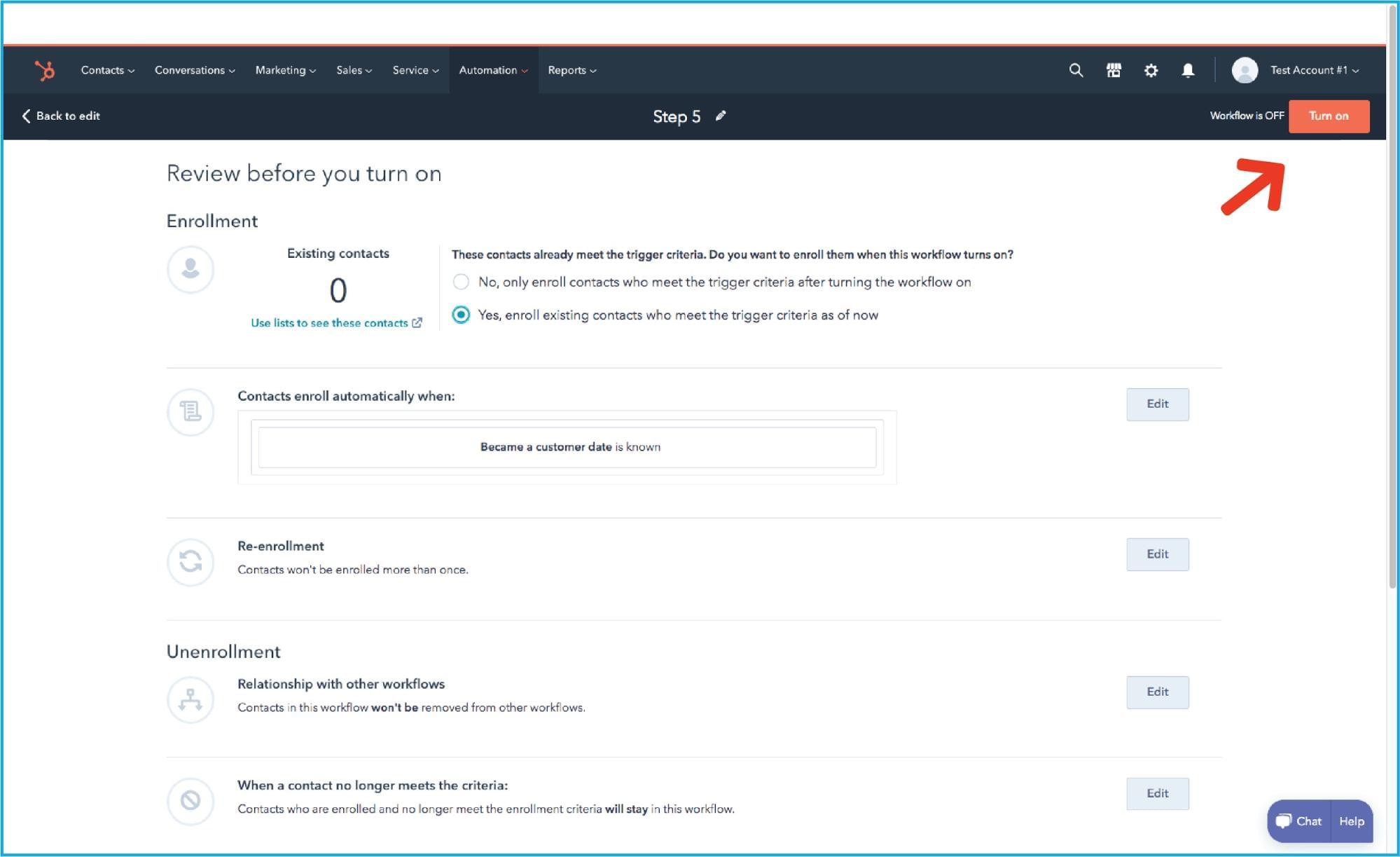Edit the Re-enrollment settings

[x=1158, y=554]
